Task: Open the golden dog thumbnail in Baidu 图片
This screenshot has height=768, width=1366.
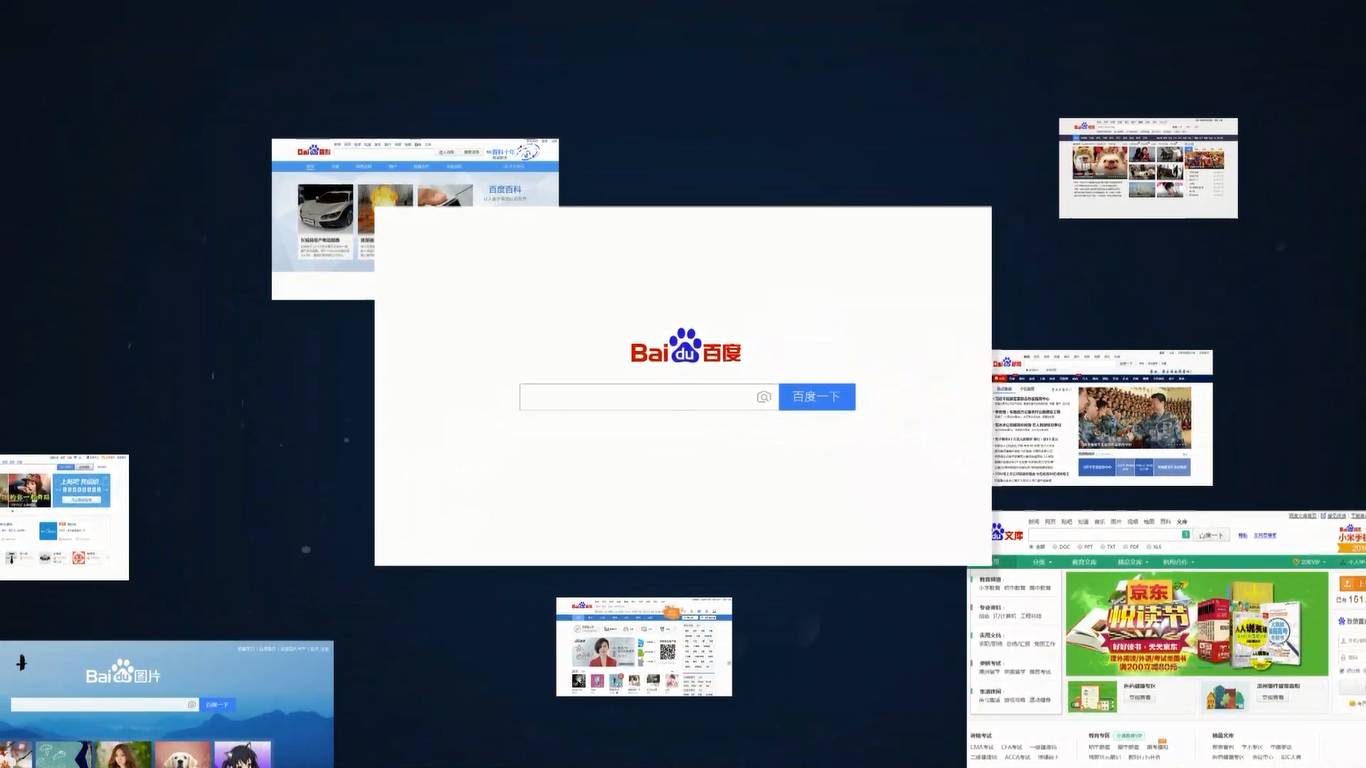Action: [x=183, y=755]
